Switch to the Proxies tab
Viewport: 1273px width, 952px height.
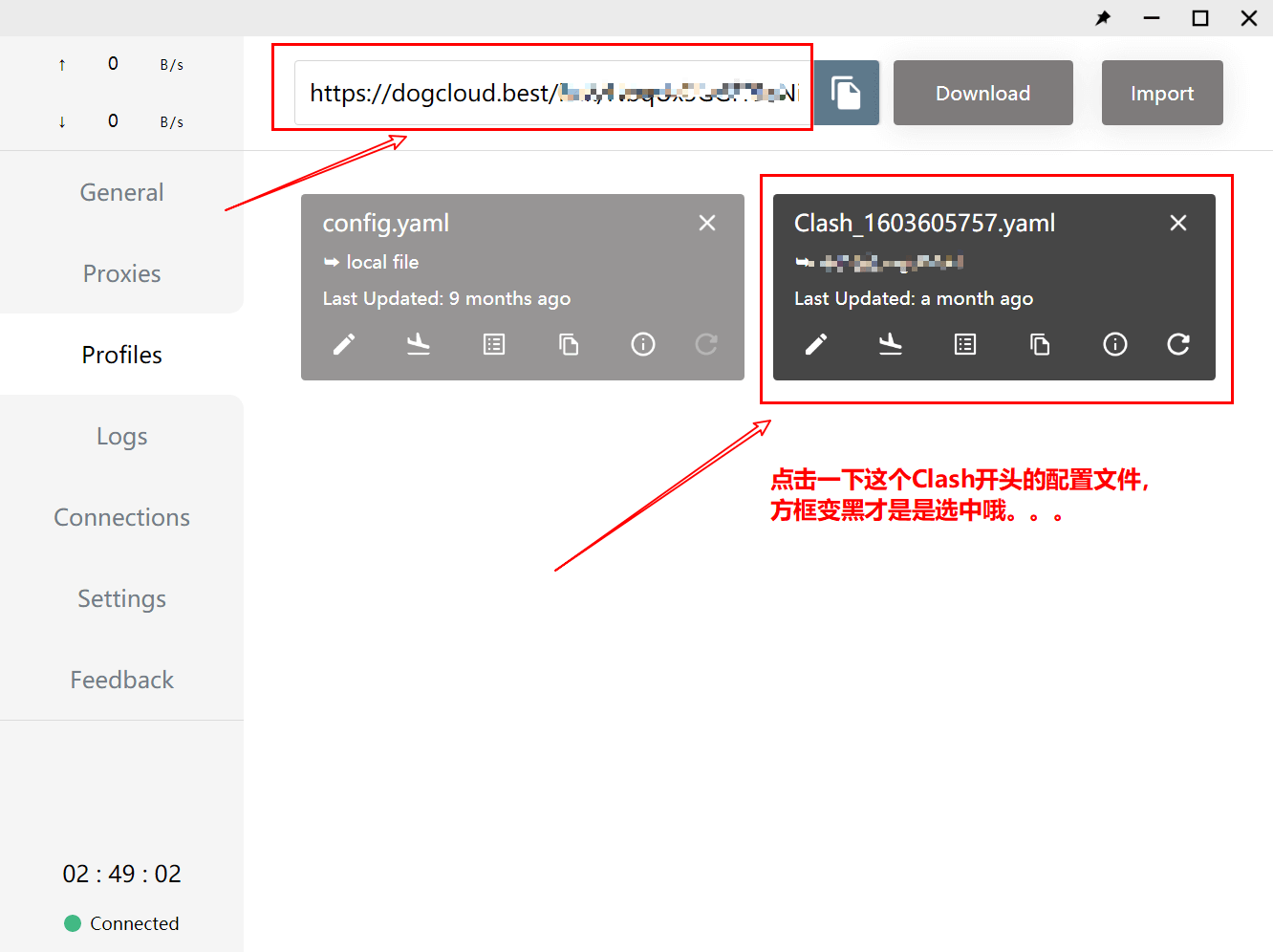pos(121,273)
